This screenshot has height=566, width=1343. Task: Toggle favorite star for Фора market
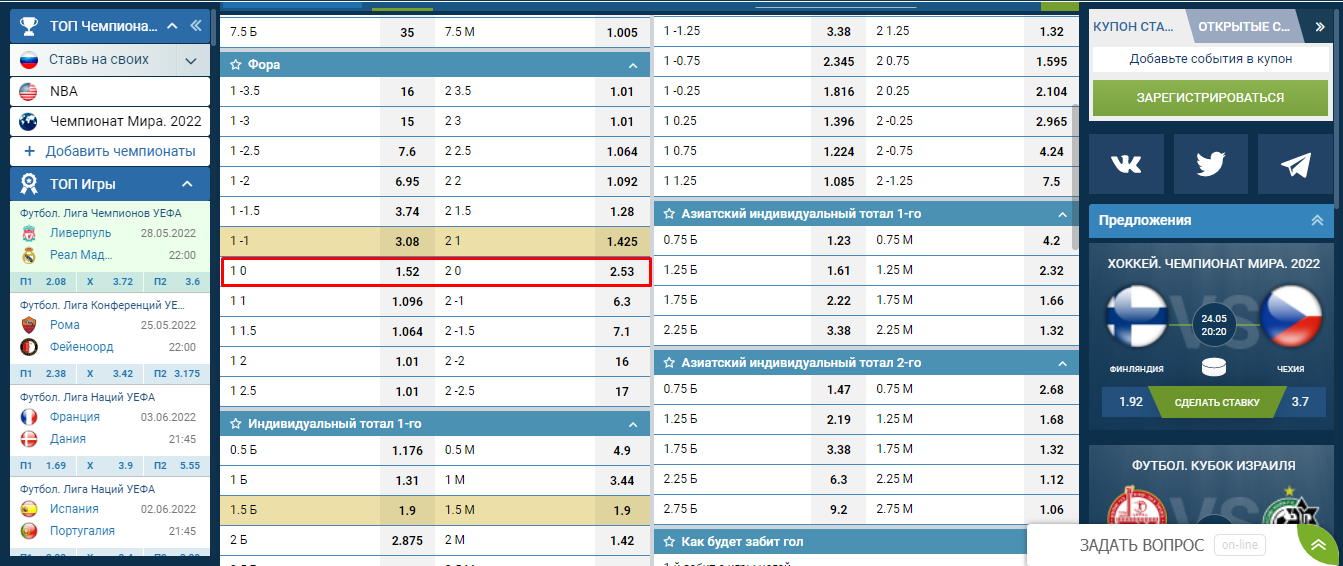click(236, 65)
